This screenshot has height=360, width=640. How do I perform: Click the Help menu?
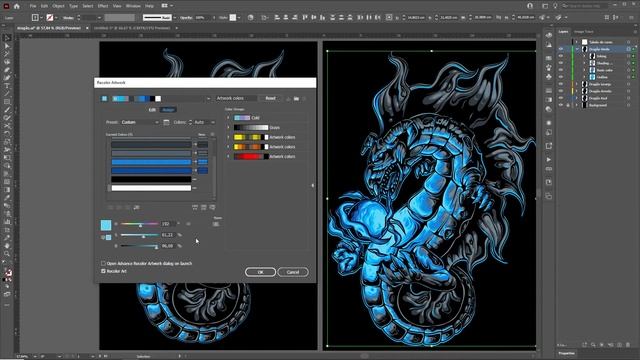click(x=149, y=6)
